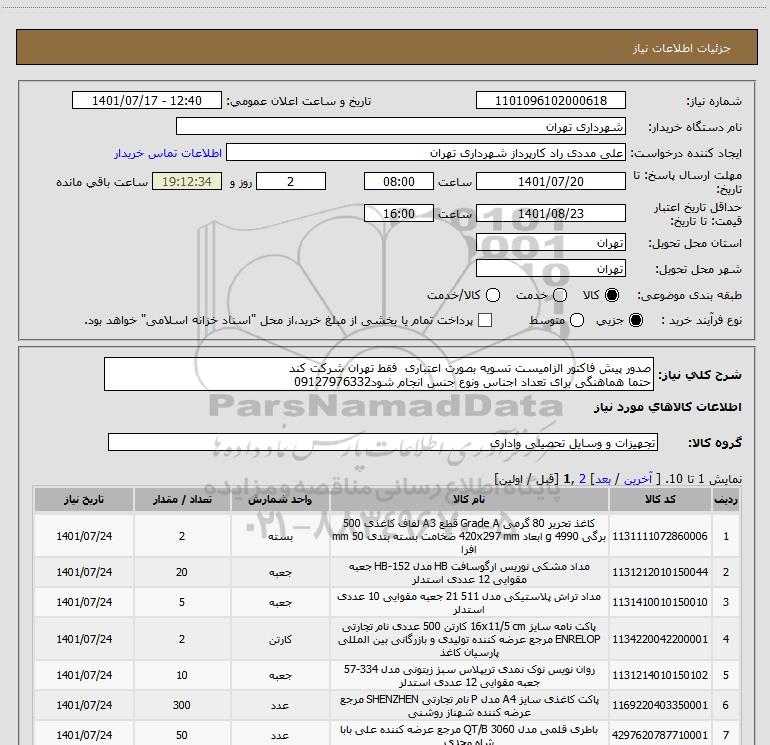
Task: Go to بعد page link
Action: tap(603, 479)
